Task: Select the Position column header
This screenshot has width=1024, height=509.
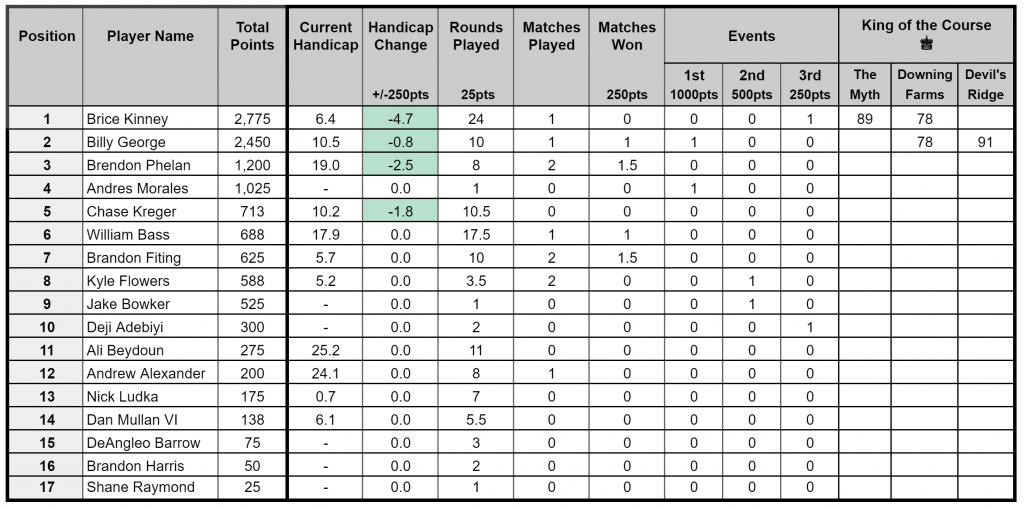Action: [46, 56]
